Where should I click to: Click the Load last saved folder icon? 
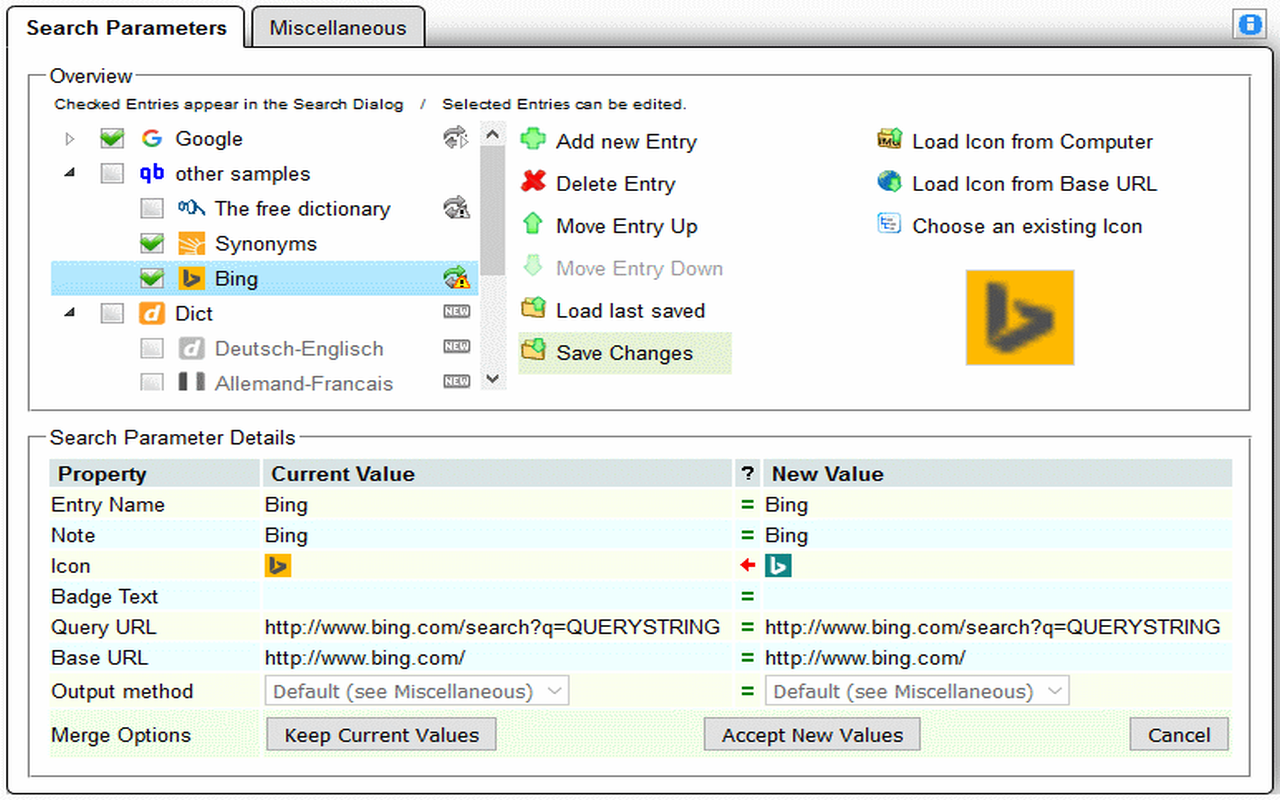[x=534, y=308]
